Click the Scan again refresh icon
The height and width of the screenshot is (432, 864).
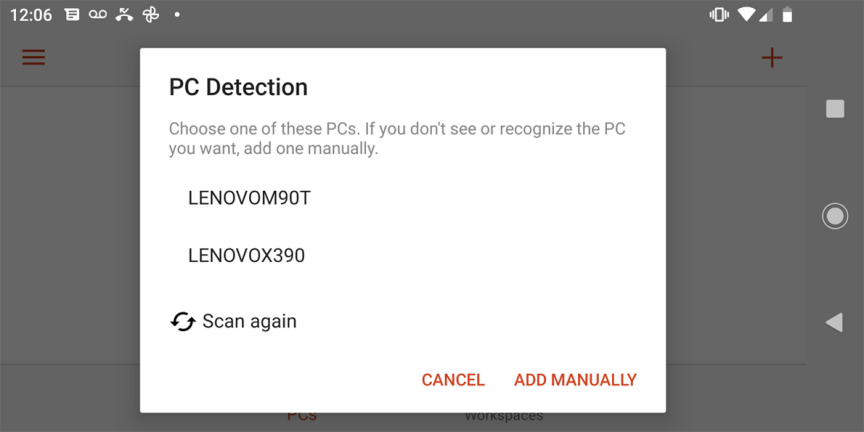182,321
